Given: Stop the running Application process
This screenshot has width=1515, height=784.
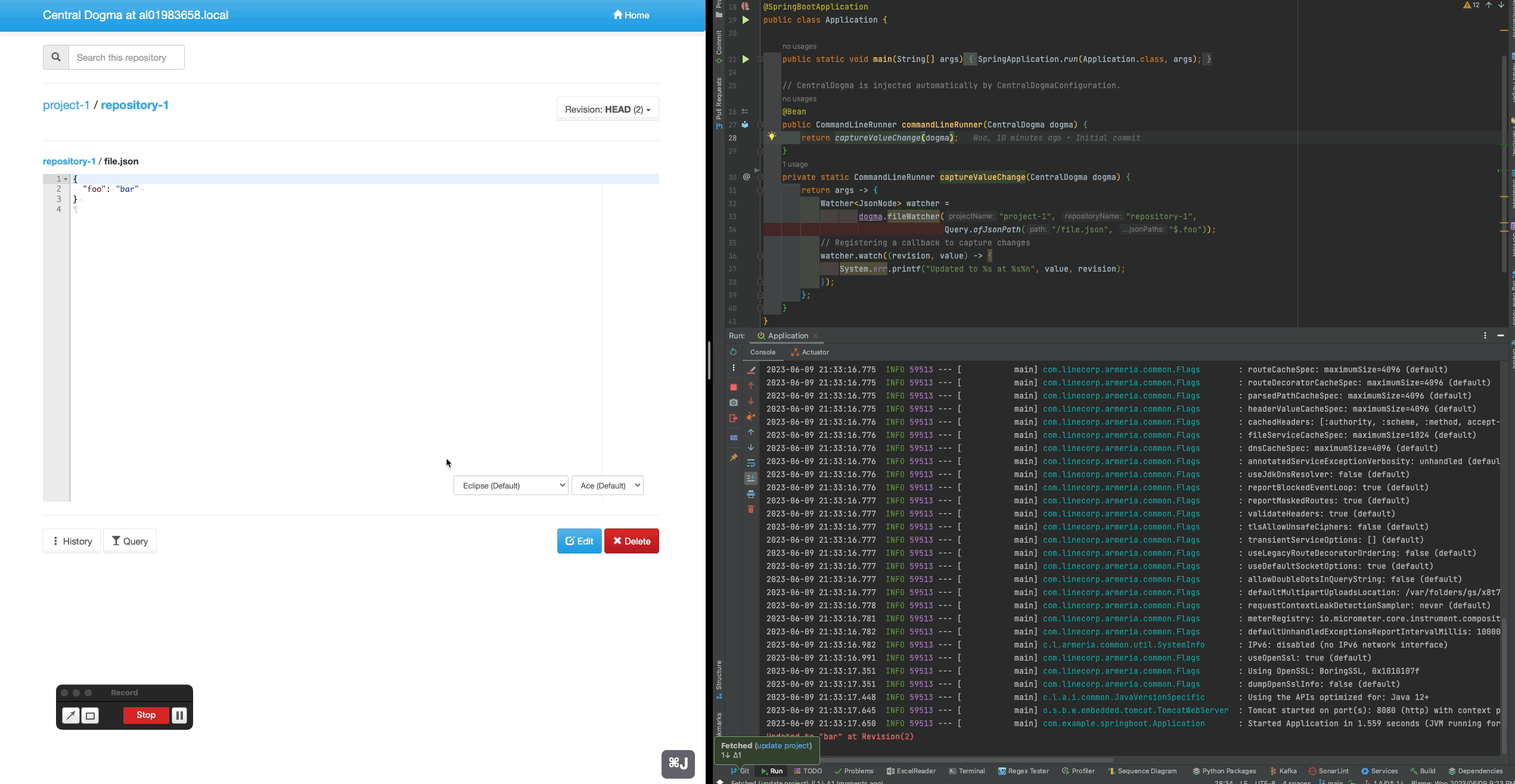Looking at the screenshot, I should [x=733, y=387].
